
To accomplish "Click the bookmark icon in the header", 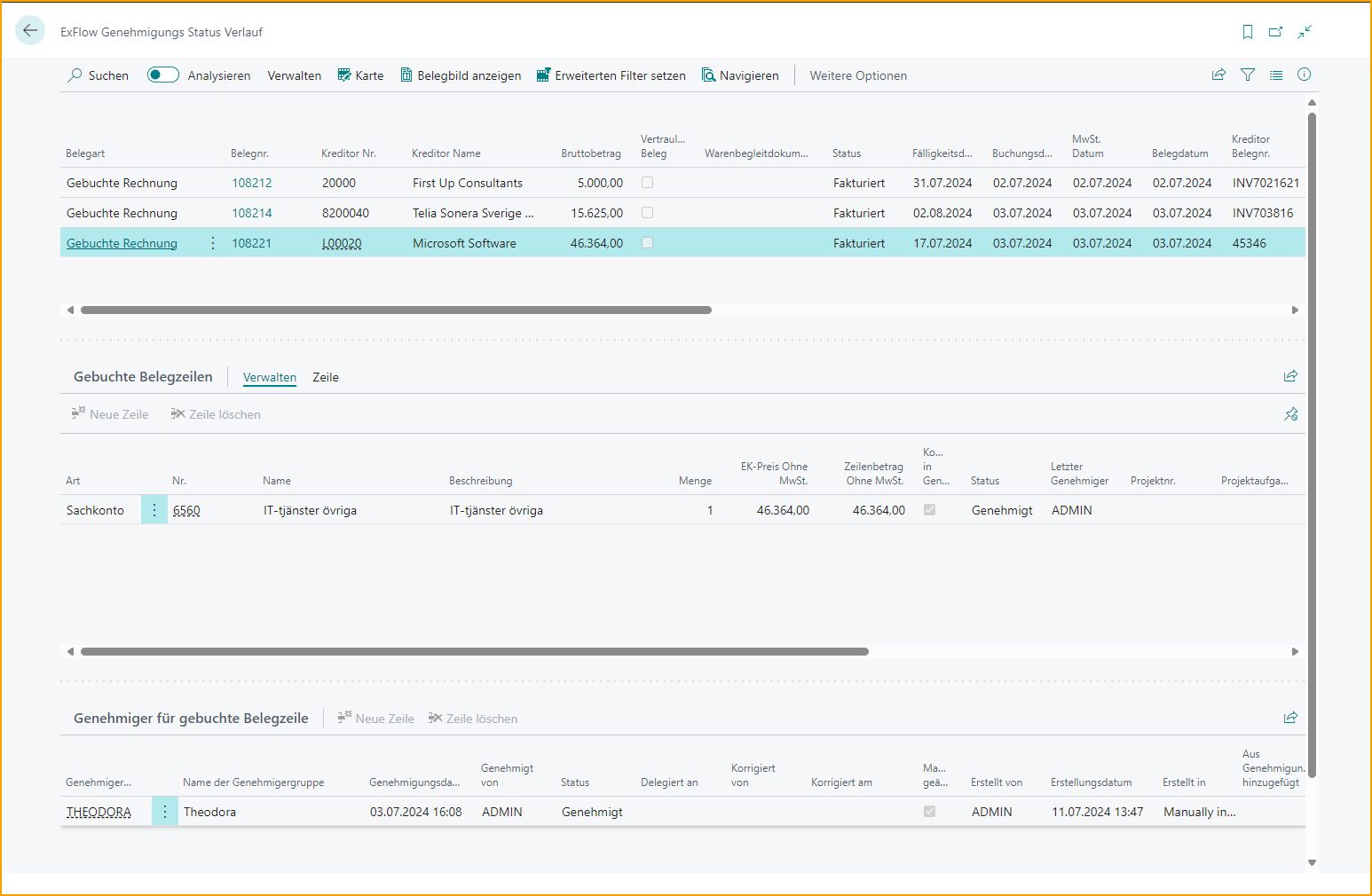I will pyautogui.click(x=1248, y=32).
